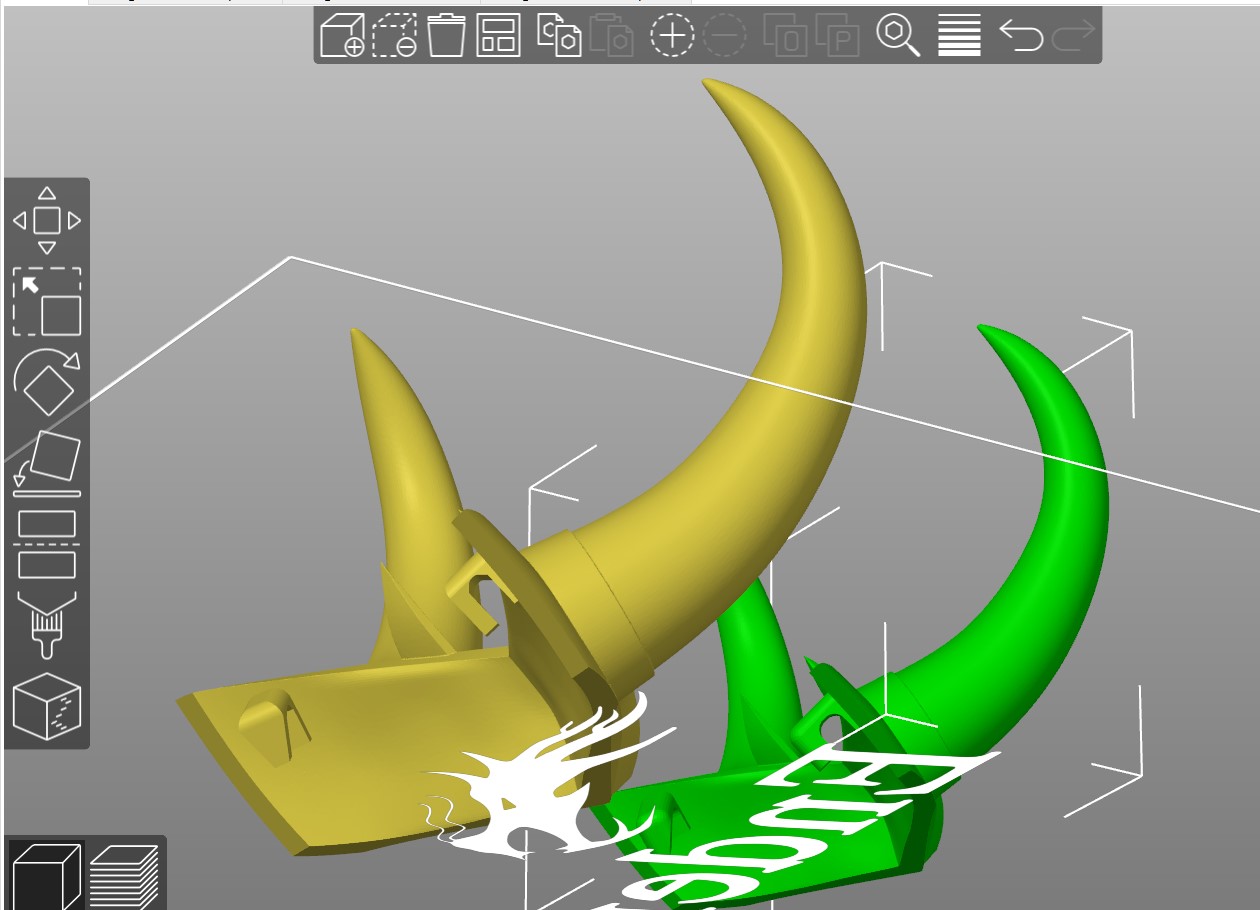Select the Scale gizmo tool
The image size is (1260, 910).
click(47, 302)
